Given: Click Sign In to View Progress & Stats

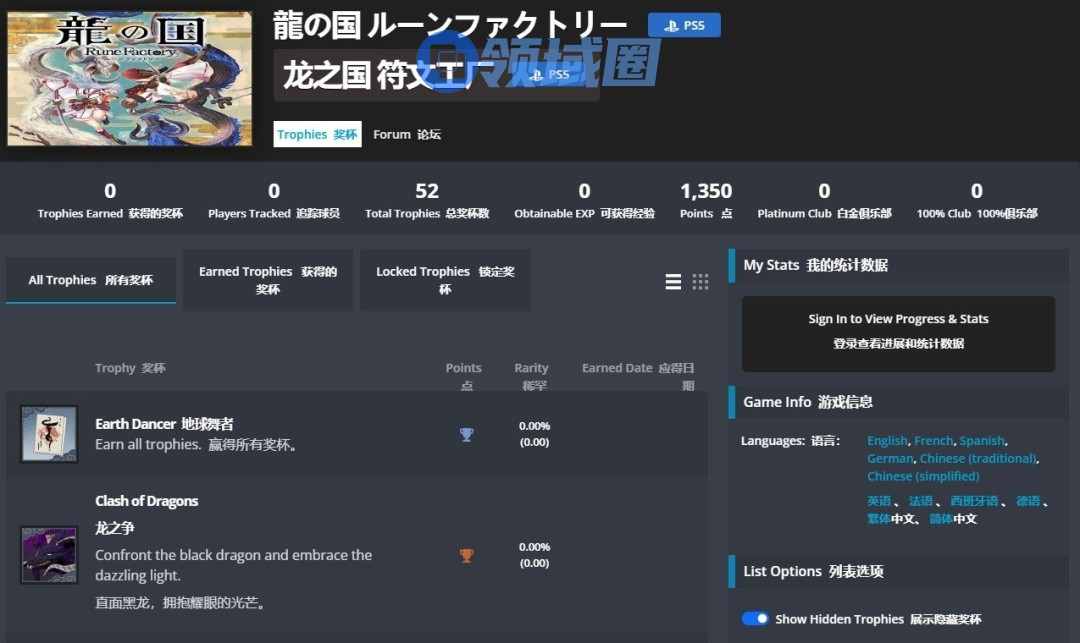Looking at the screenshot, I should pos(898,332).
